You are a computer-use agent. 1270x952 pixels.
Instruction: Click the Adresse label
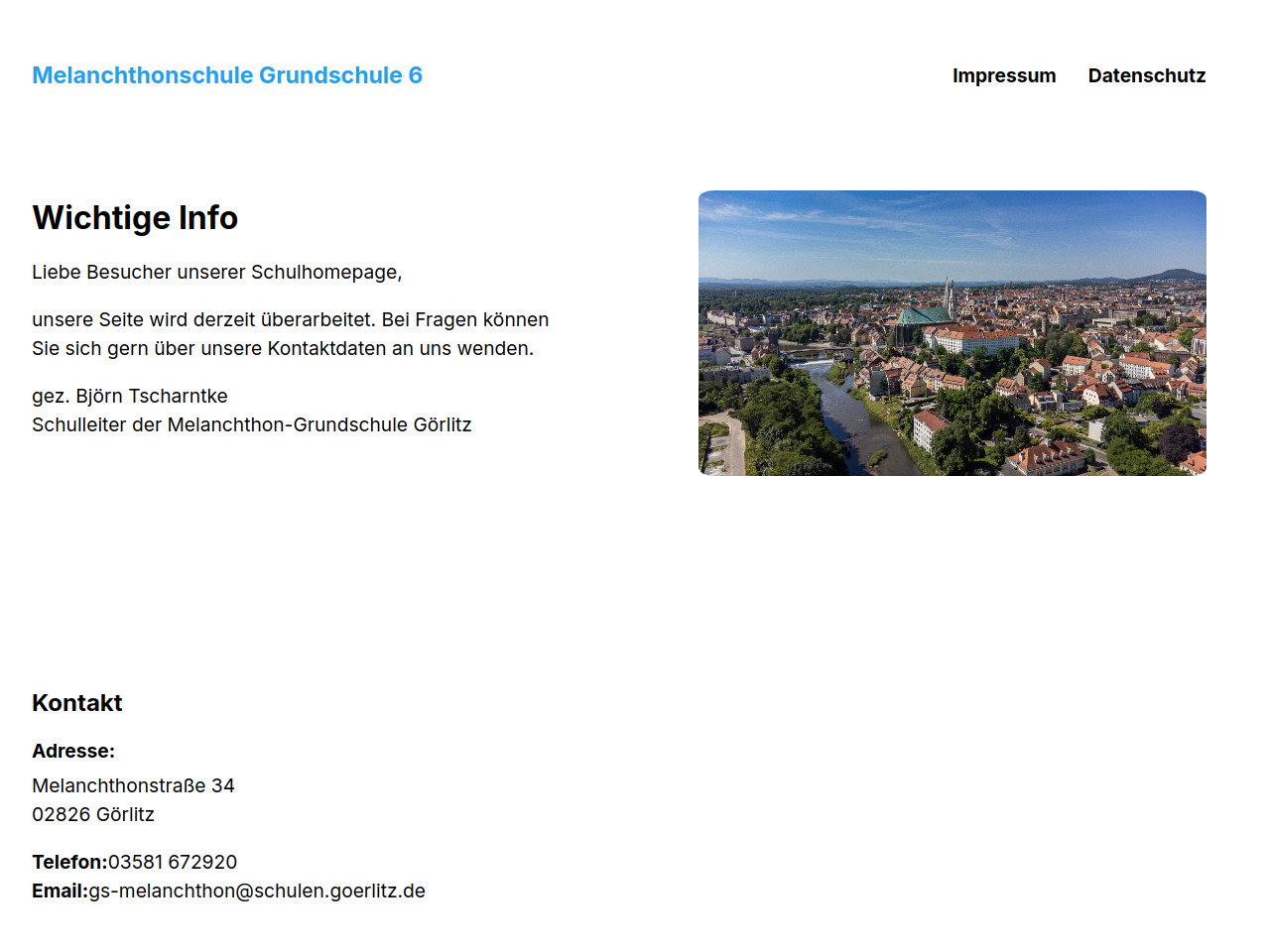pyautogui.click(x=73, y=751)
